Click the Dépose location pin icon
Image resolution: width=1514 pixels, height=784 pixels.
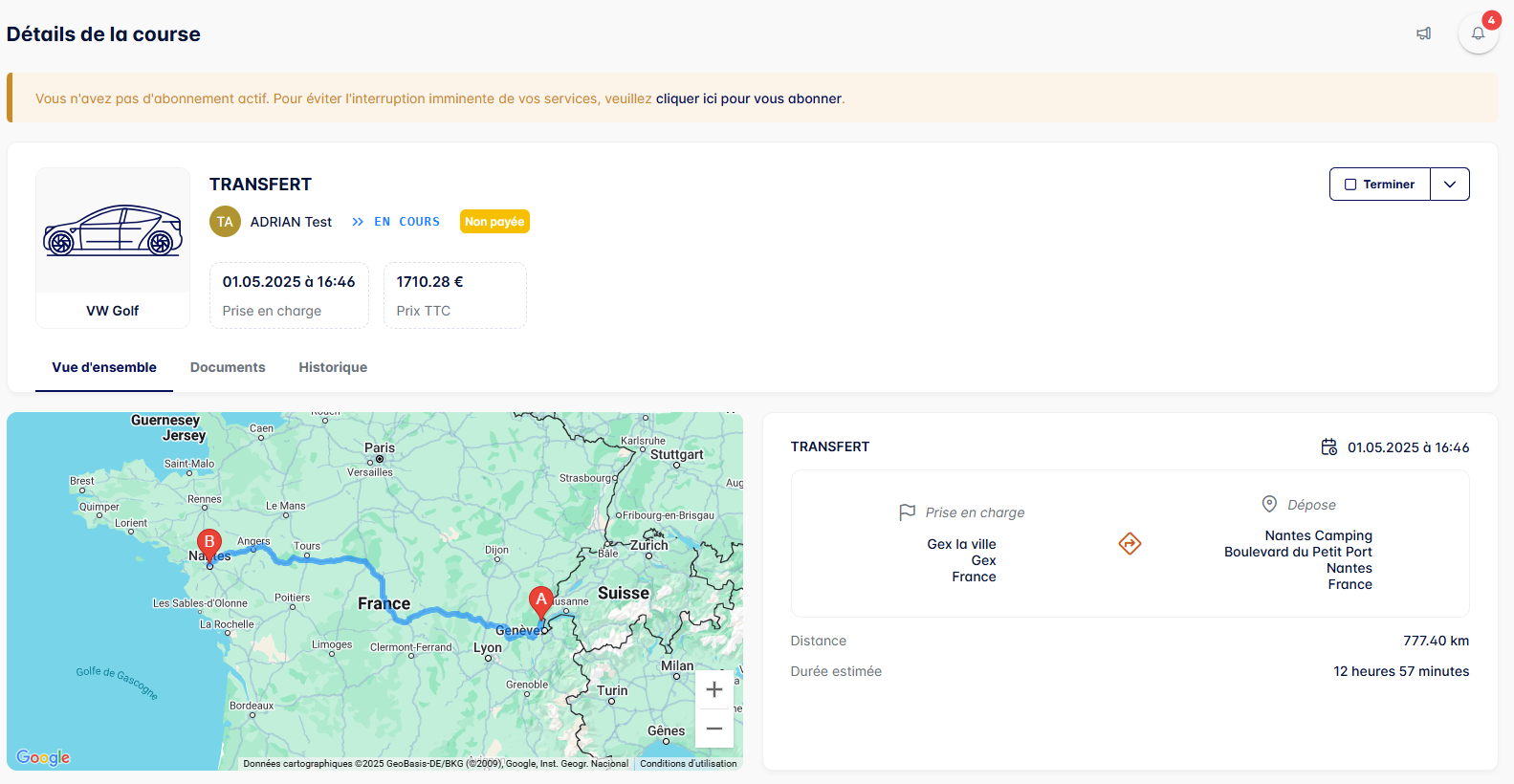pos(1269,504)
